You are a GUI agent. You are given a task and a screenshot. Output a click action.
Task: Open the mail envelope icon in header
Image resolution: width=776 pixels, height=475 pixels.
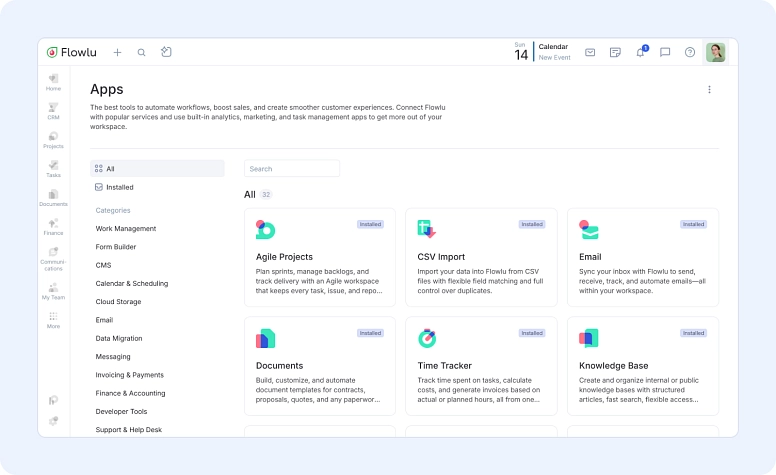(x=590, y=52)
